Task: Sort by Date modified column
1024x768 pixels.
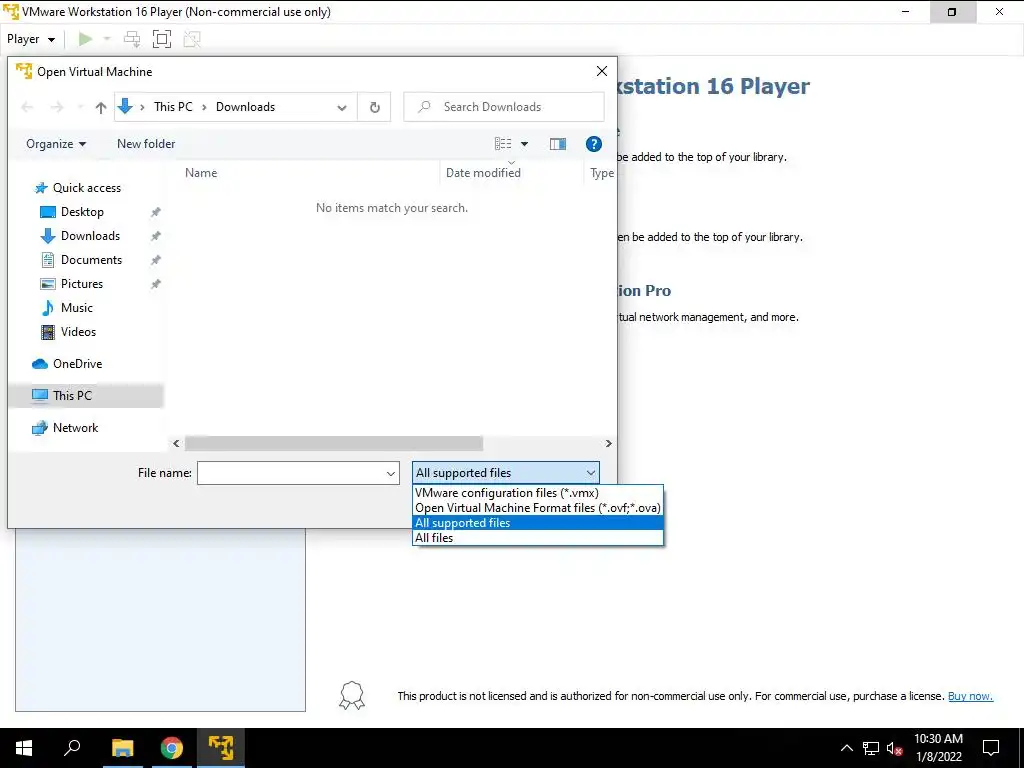Action: click(x=483, y=173)
